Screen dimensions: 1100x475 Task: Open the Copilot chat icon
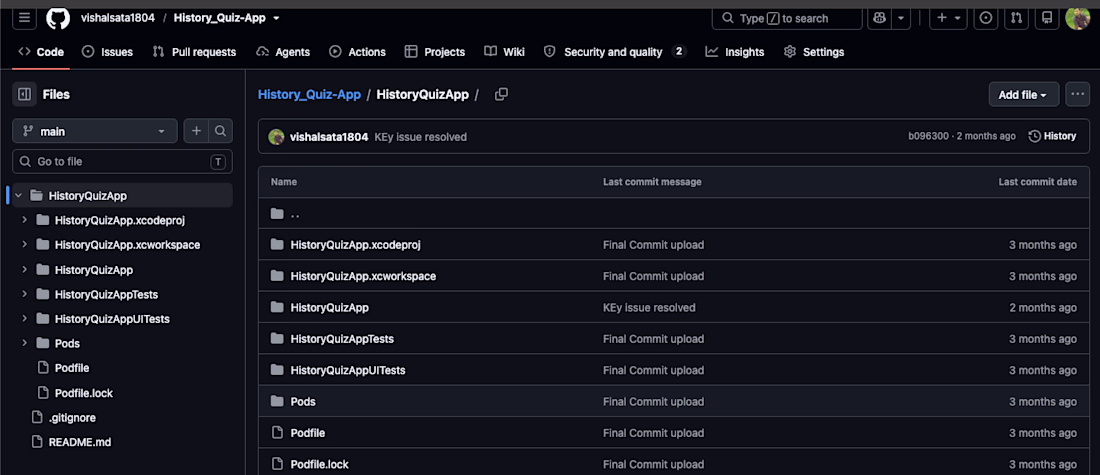tap(880, 18)
